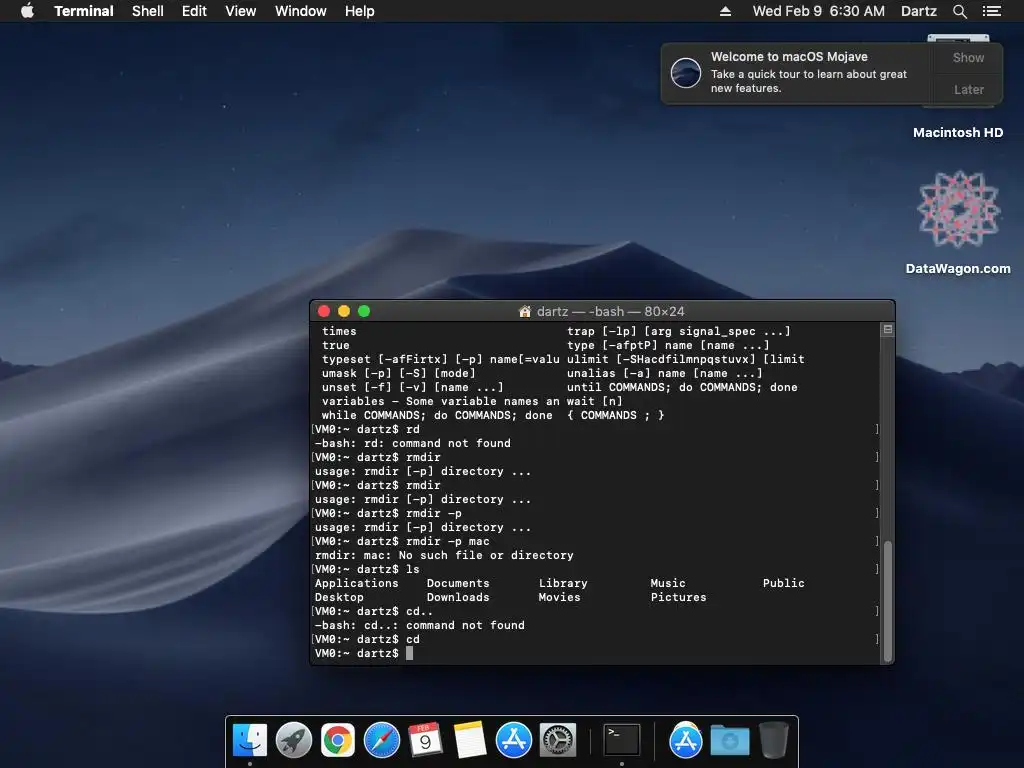
Task: Select the Macintosh HD desktop label
Action: [958, 133]
